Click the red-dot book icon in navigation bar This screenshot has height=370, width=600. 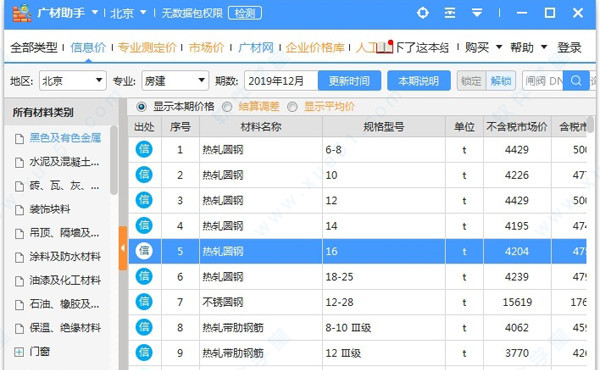pos(384,47)
